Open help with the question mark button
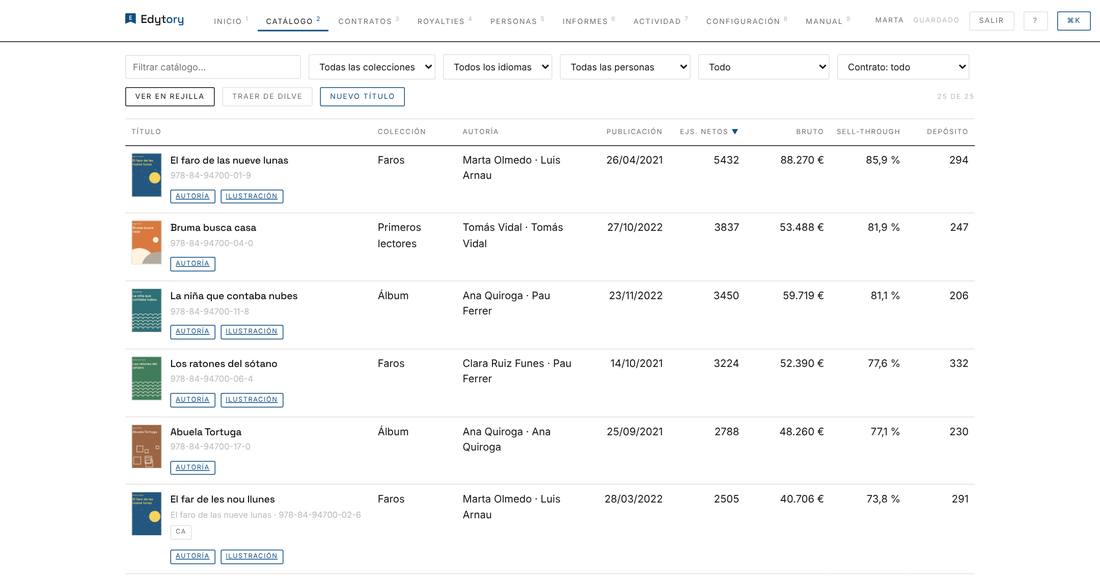The width and height of the screenshot is (1100, 581). [1035, 20]
